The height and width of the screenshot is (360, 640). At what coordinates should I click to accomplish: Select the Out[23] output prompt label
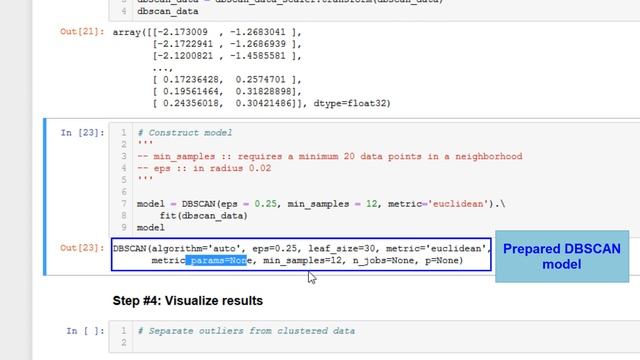[82, 248]
